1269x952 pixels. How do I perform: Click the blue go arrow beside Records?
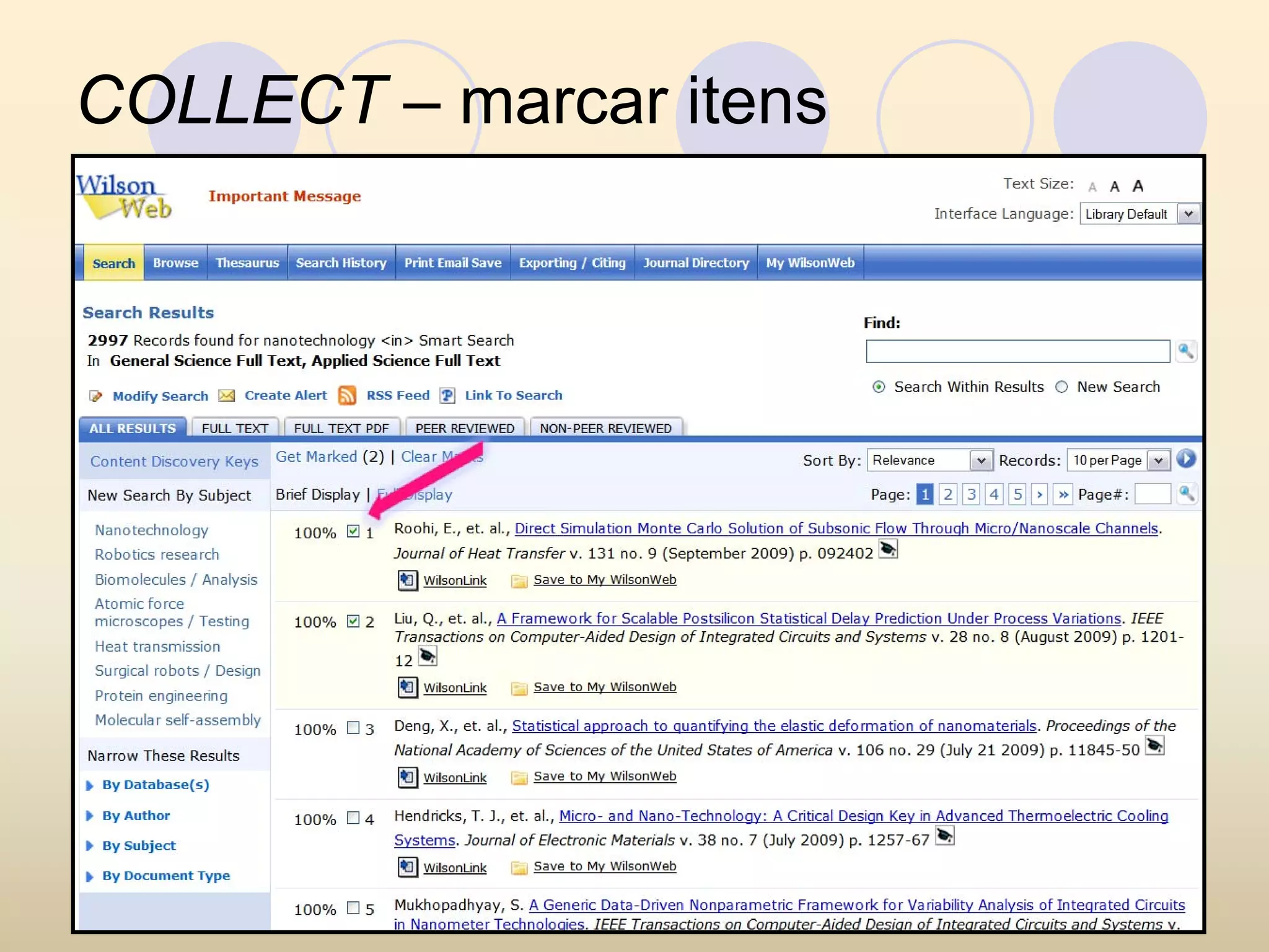point(1186,459)
